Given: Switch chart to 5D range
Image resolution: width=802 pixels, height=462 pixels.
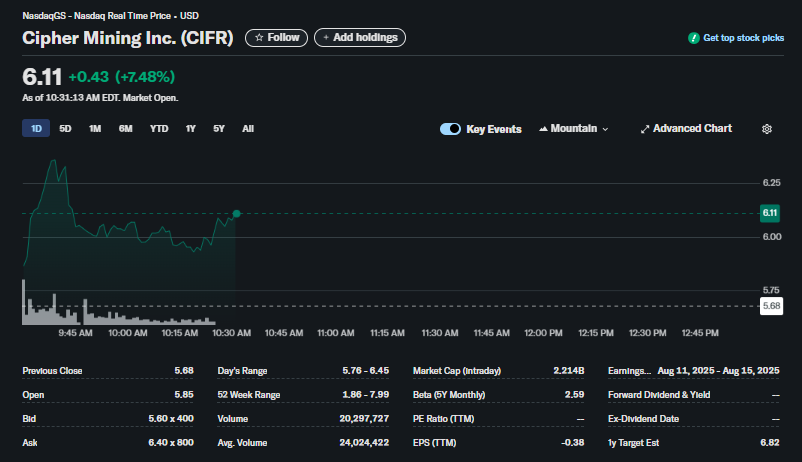Looking at the screenshot, I should (x=65, y=128).
